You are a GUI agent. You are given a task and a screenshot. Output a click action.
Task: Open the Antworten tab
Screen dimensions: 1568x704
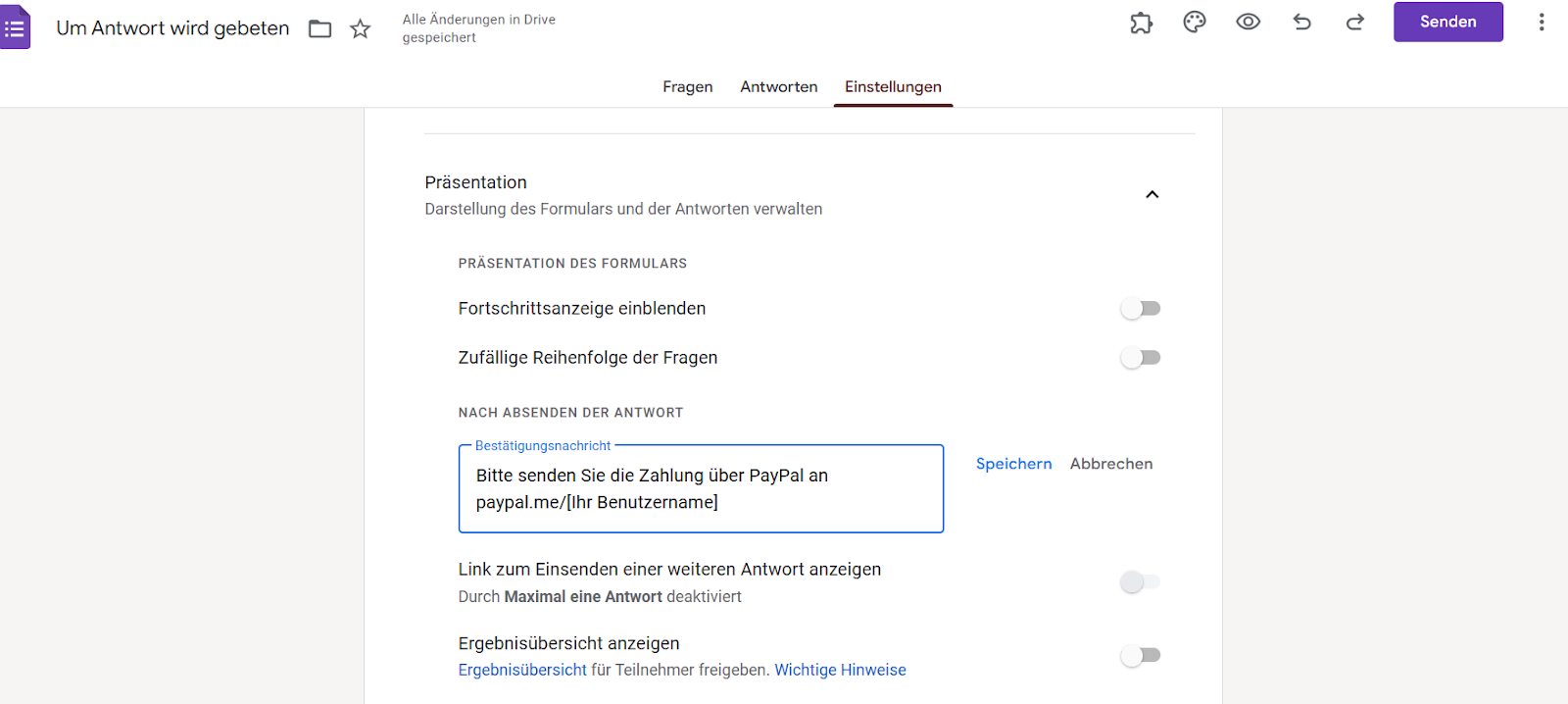point(779,87)
